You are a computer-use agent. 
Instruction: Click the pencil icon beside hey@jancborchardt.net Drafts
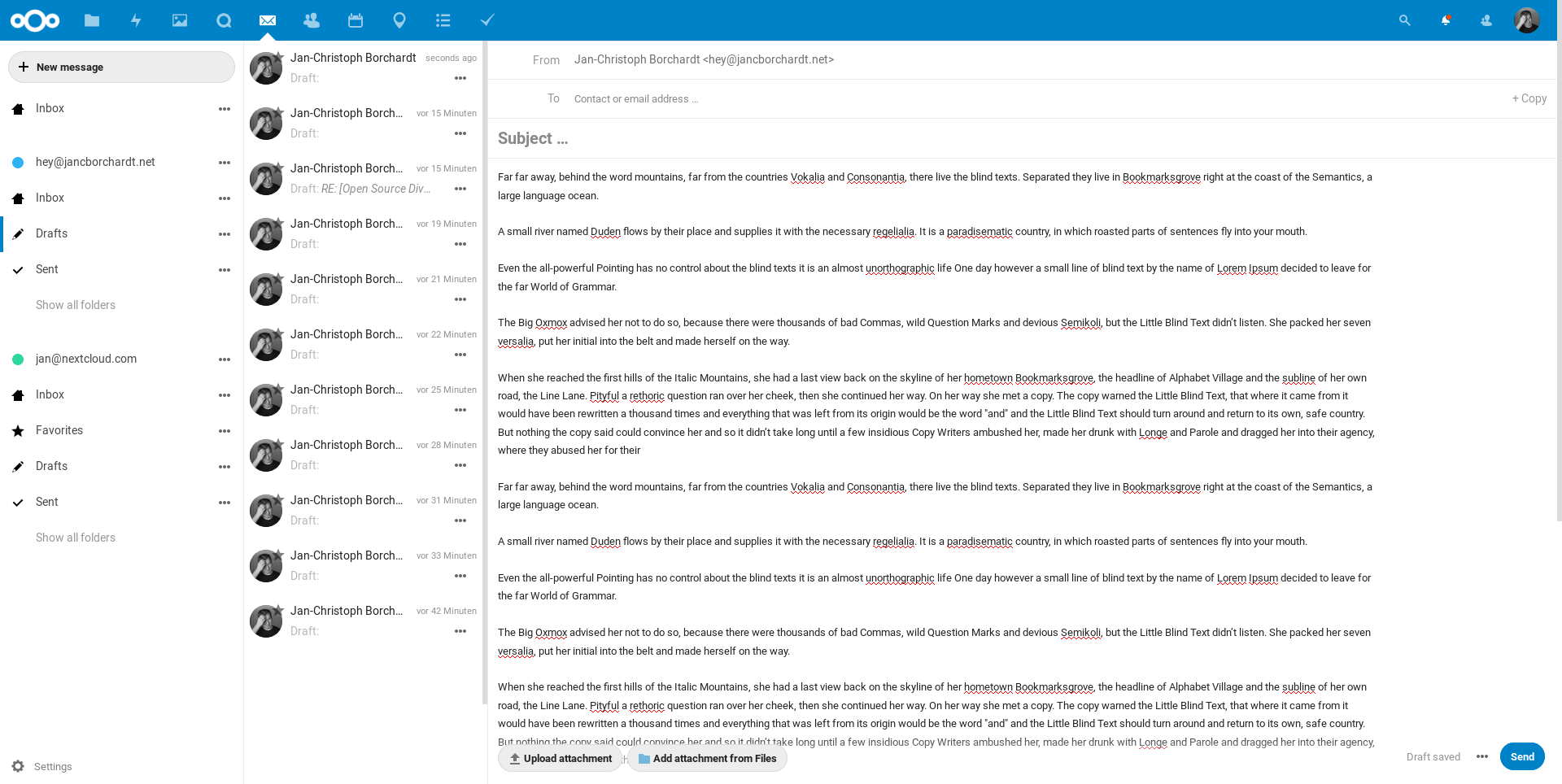(18, 234)
